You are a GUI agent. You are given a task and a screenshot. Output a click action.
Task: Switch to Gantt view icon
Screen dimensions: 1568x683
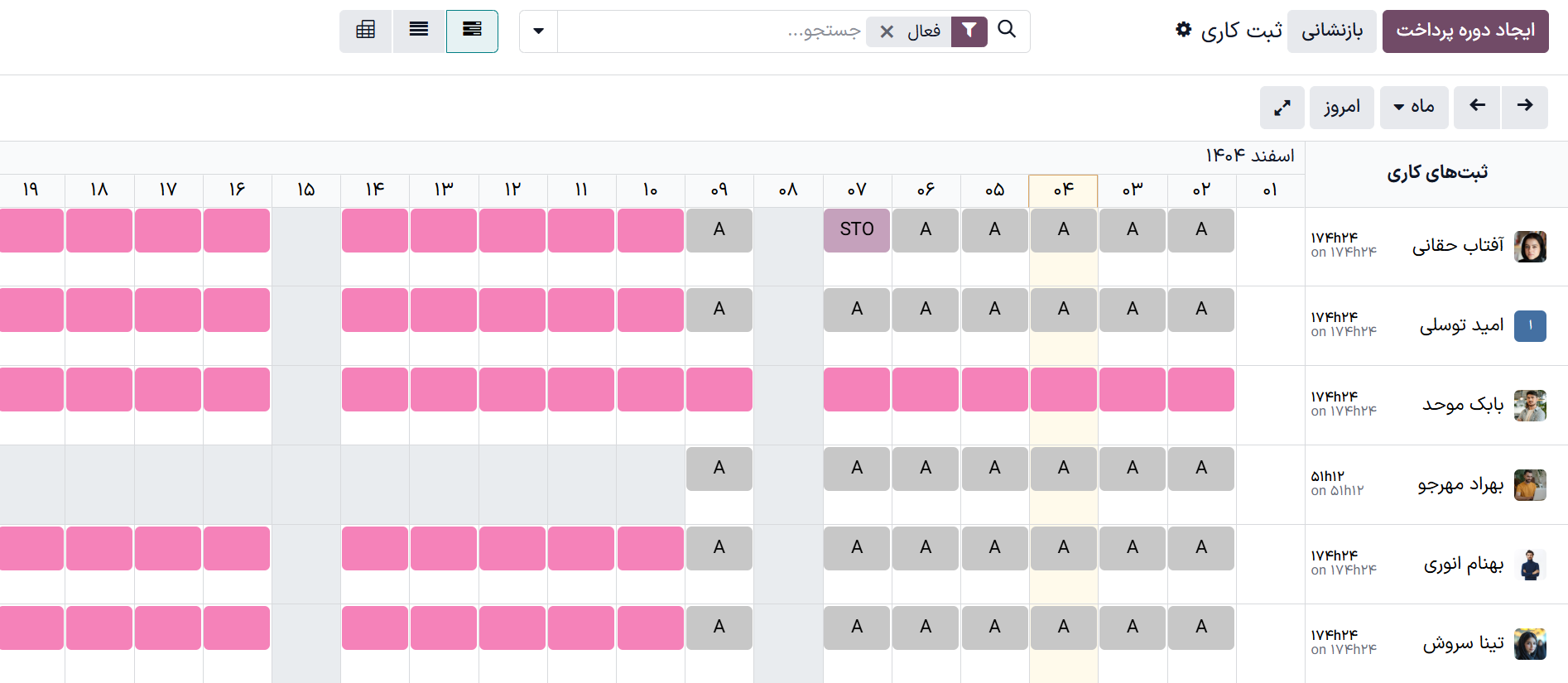(x=472, y=31)
